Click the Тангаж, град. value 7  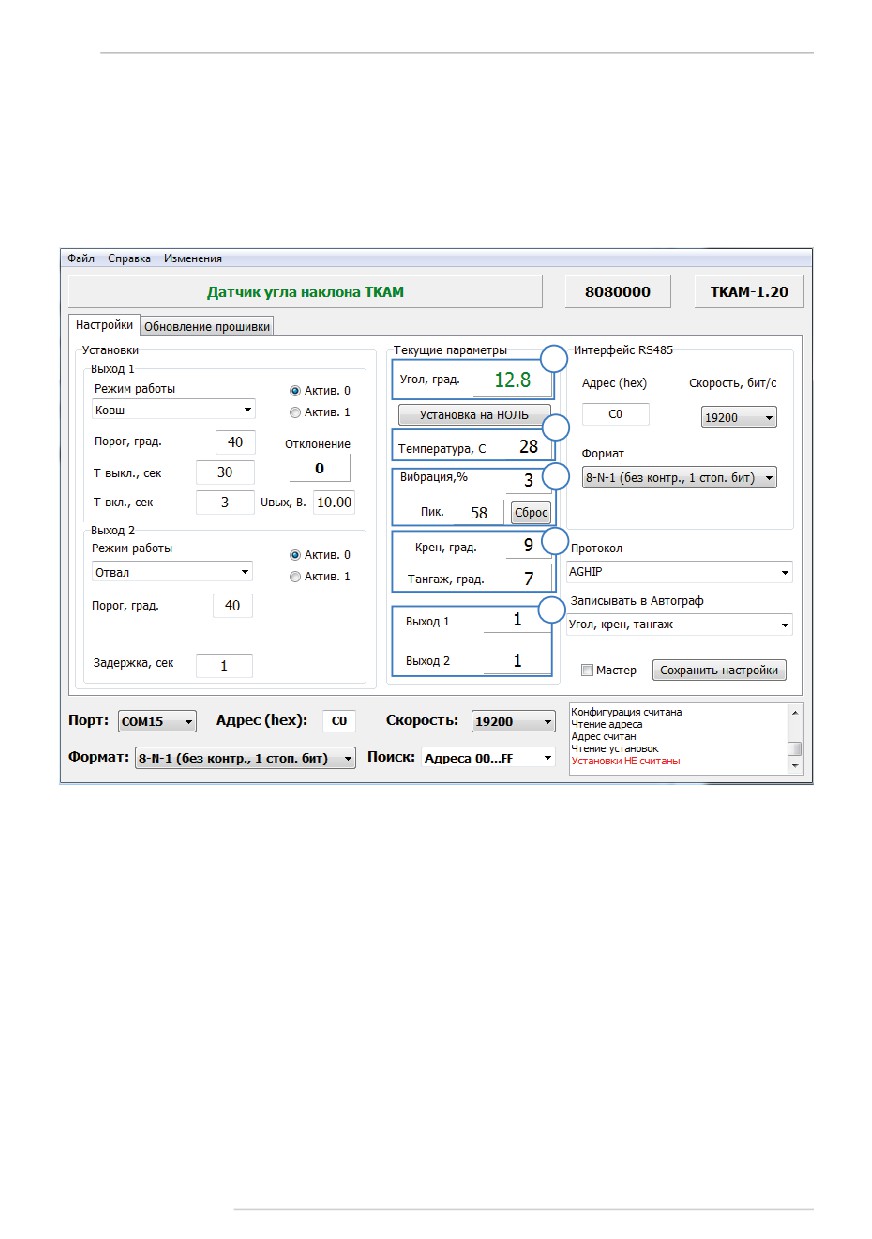pyautogui.click(x=527, y=578)
